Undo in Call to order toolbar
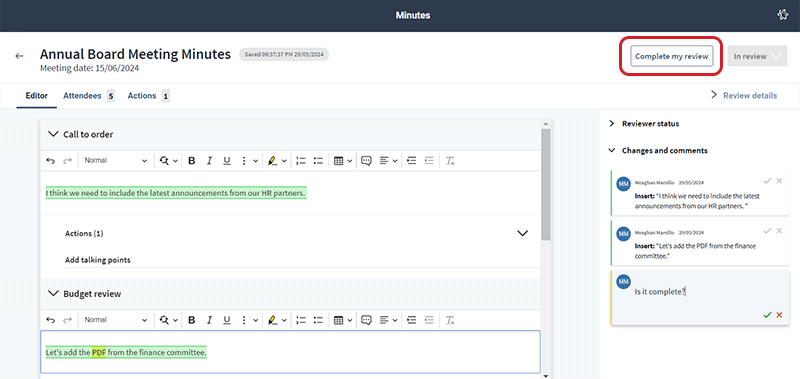 [51, 161]
